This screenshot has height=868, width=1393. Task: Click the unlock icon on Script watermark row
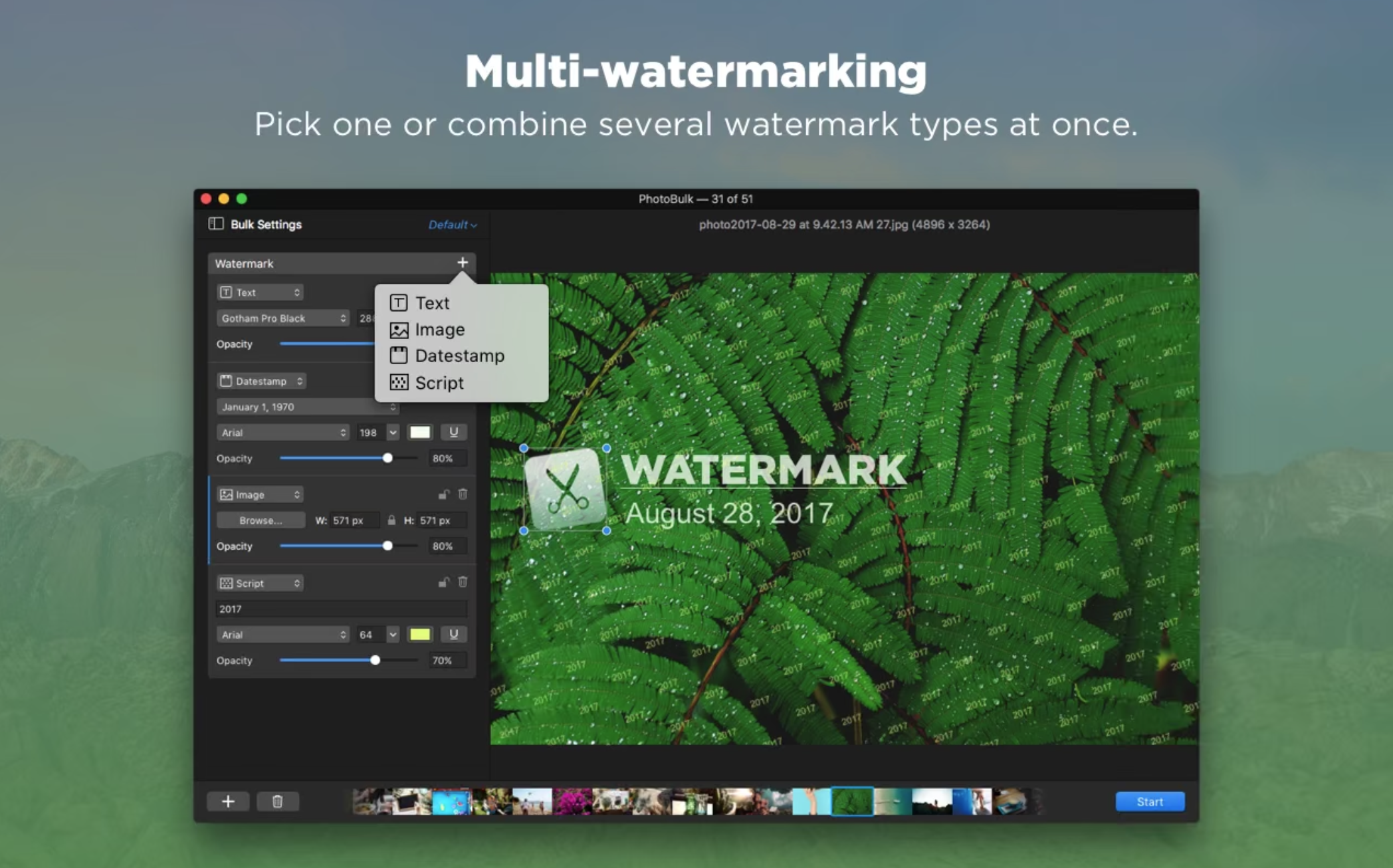pos(443,582)
